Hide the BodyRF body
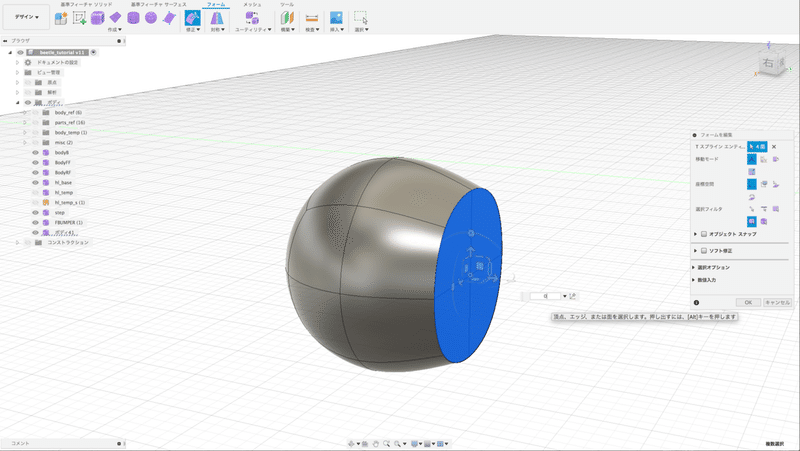Viewport: 800px width, 451px height. coord(35,172)
